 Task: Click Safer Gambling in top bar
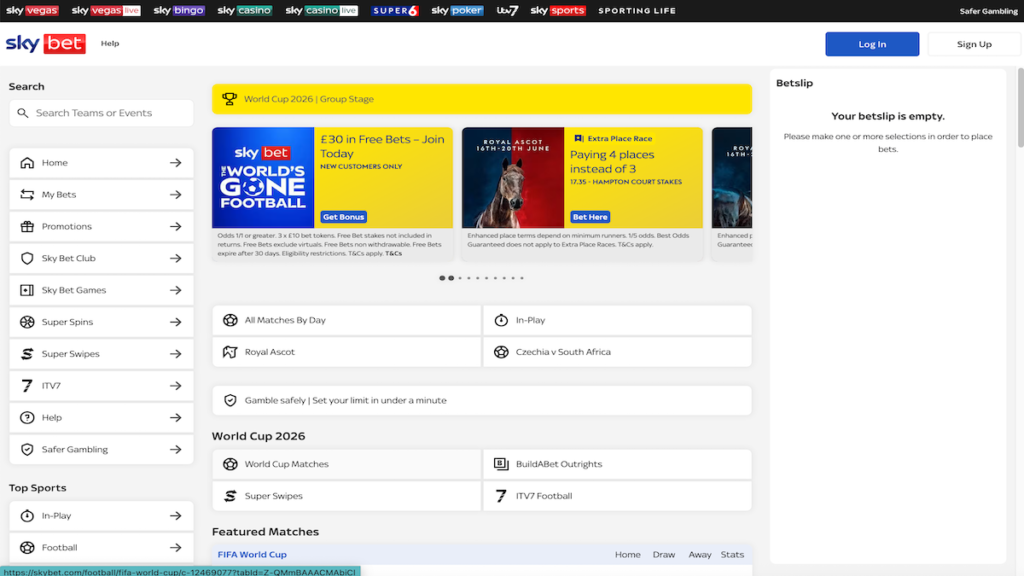pyautogui.click(x=988, y=11)
